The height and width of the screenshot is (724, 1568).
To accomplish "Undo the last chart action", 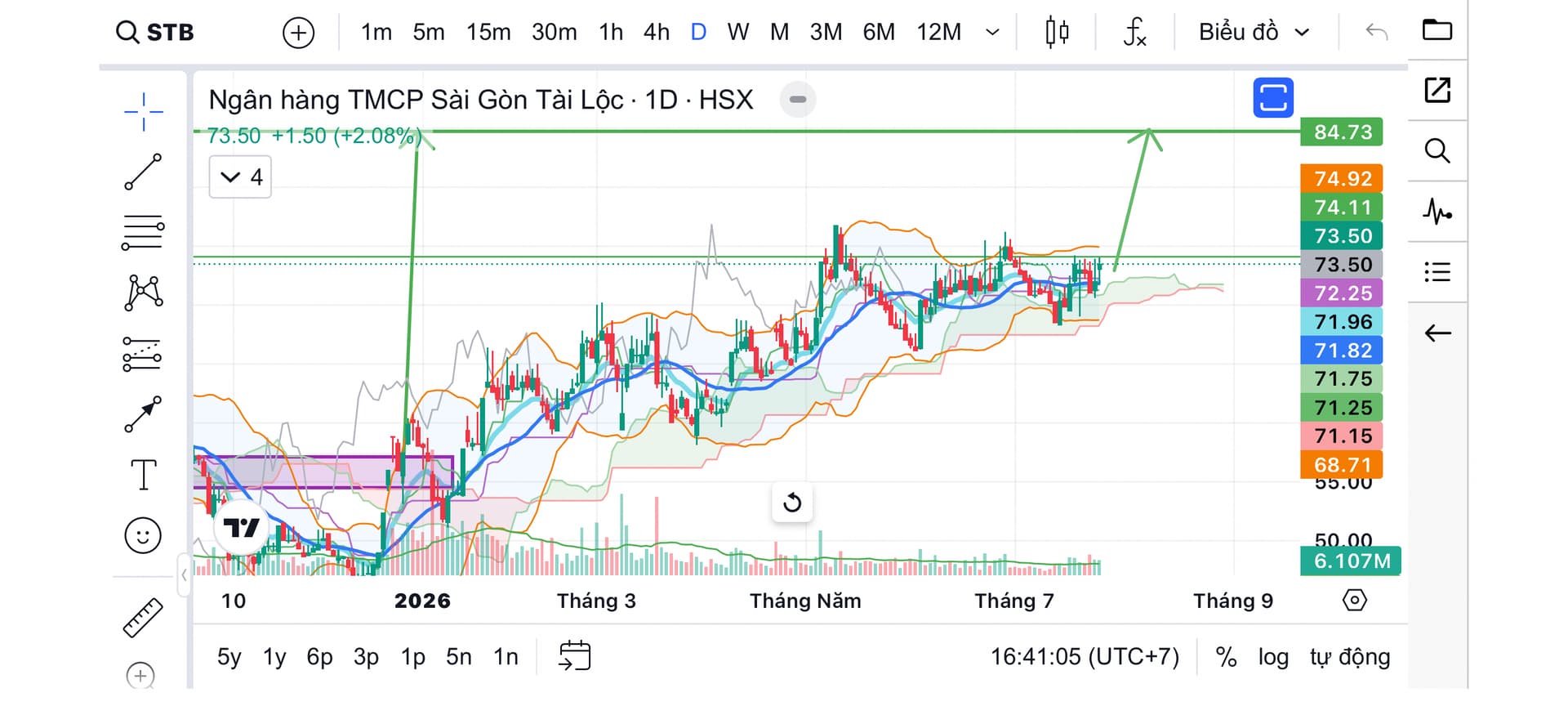I will click(1377, 33).
